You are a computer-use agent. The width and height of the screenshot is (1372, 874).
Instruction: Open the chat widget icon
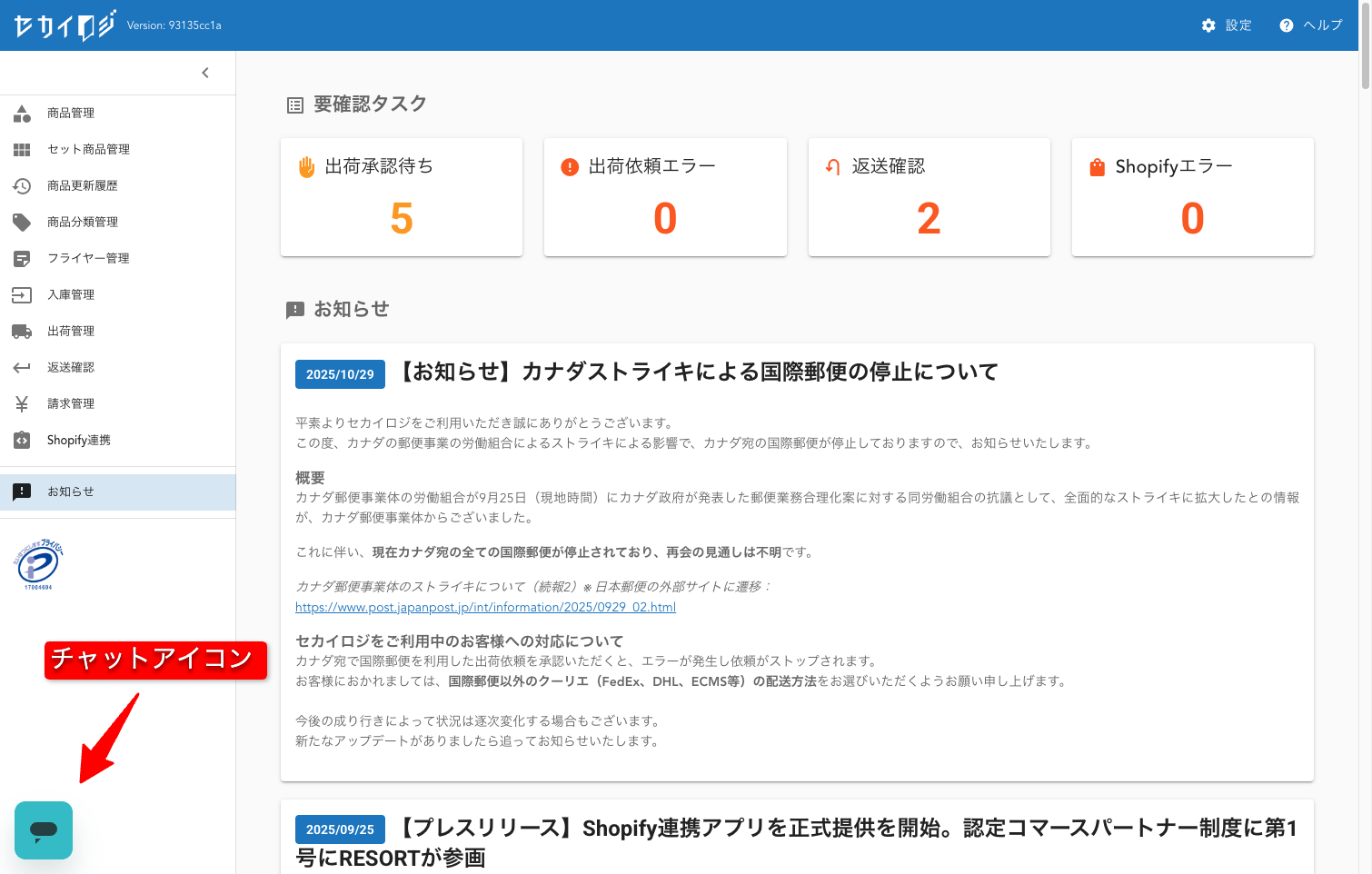(x=44, y=829)
